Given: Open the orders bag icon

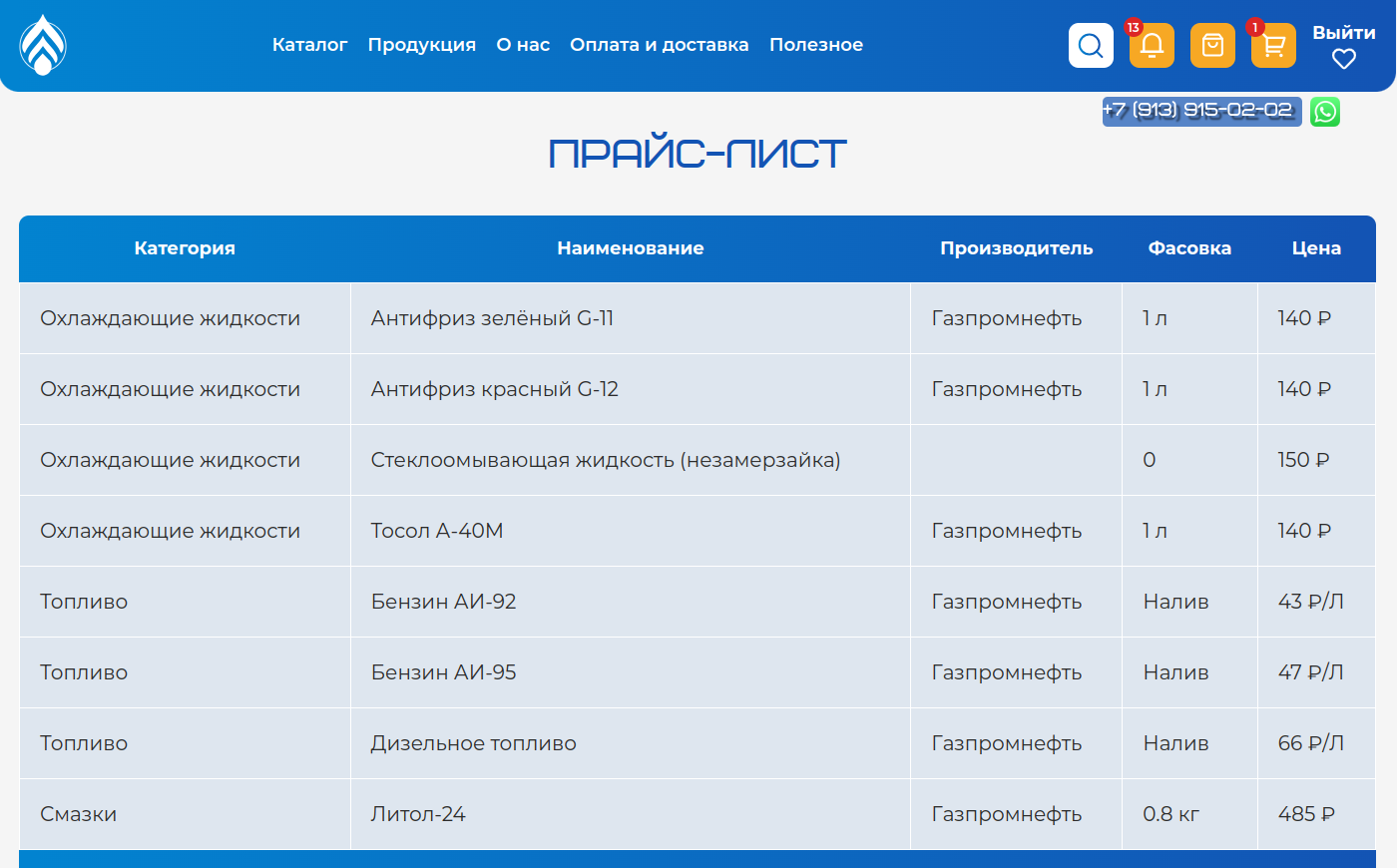Looking at the screenshot, I should [x=1212, y=45].
